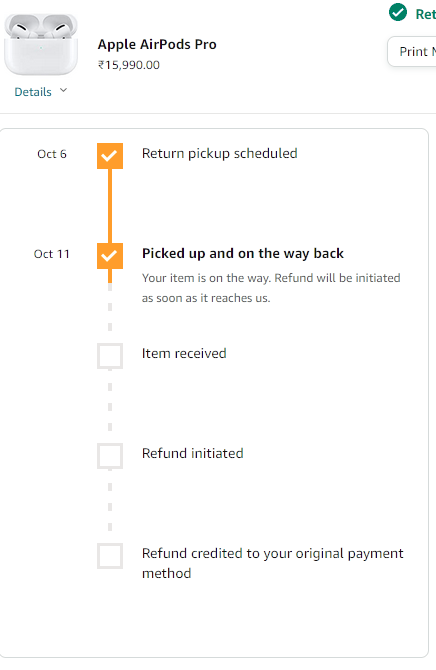Click the Oct 11 timeline date
This screenshot has height=670, width=436.
coord(51,254)
